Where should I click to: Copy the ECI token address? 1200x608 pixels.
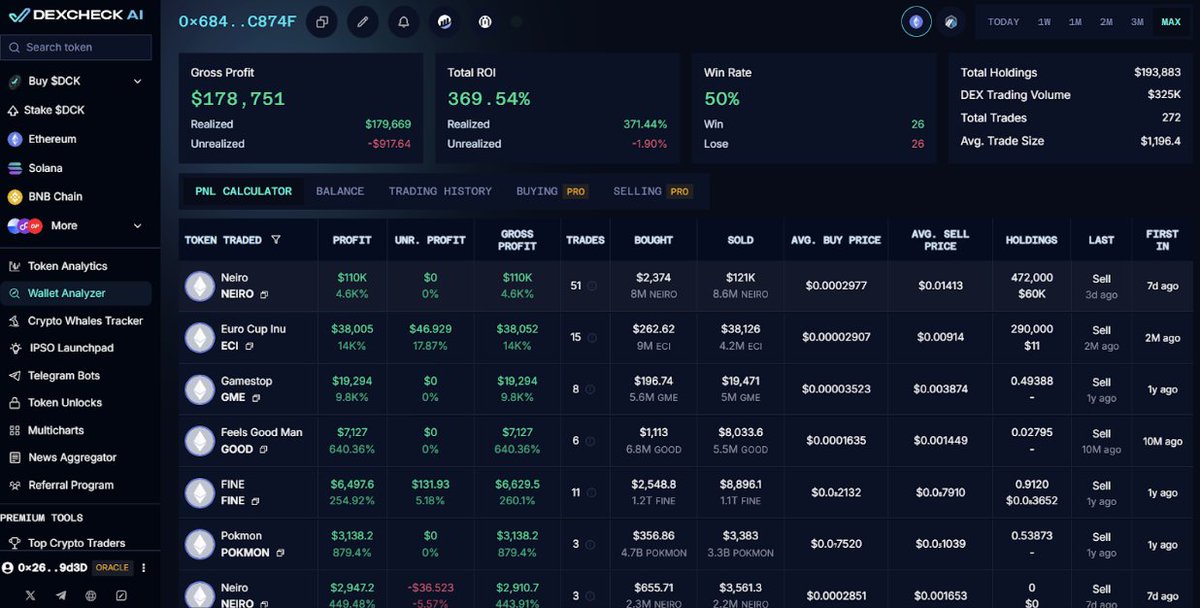(249, 346)
